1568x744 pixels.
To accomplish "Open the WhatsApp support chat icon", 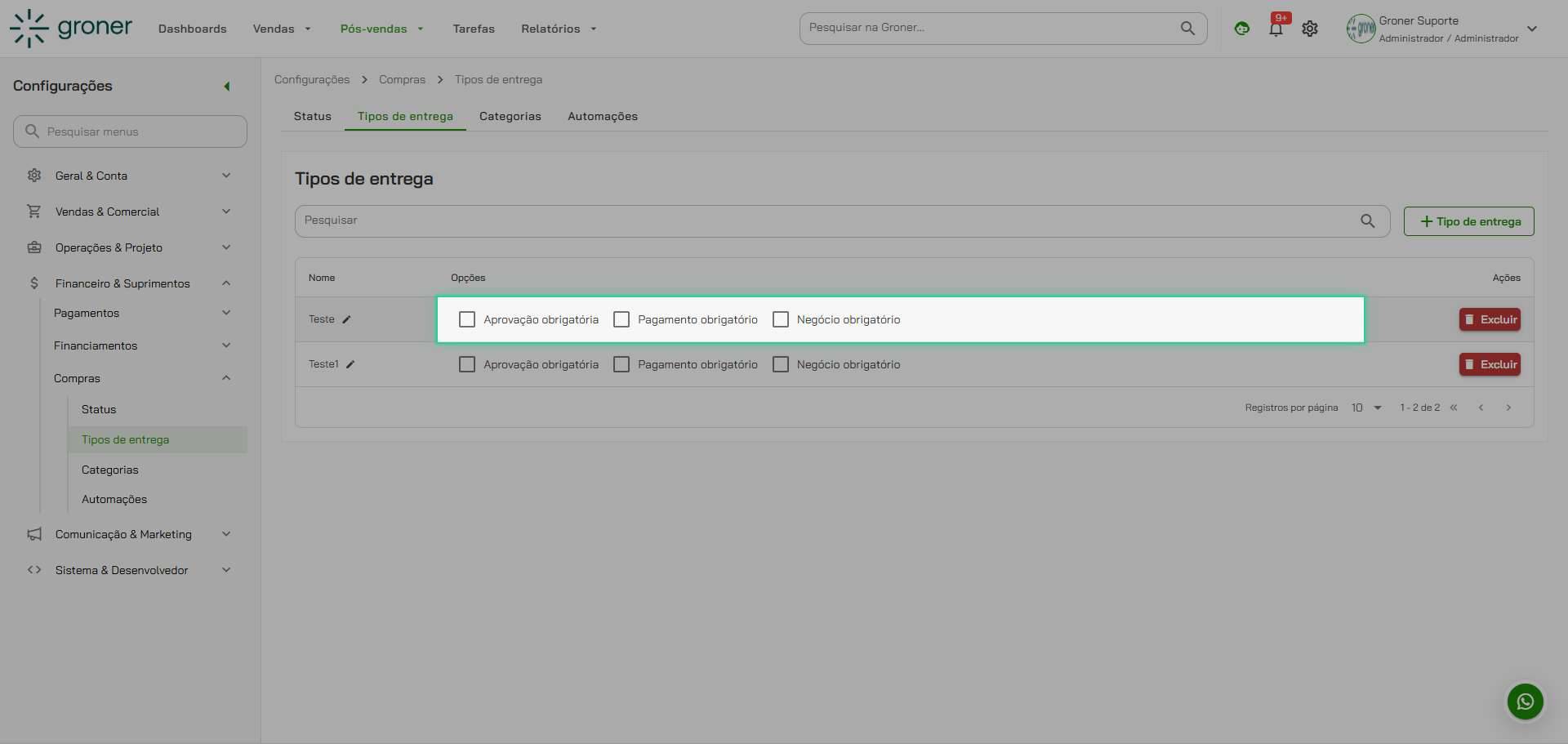I will (x=1525, y=701).
